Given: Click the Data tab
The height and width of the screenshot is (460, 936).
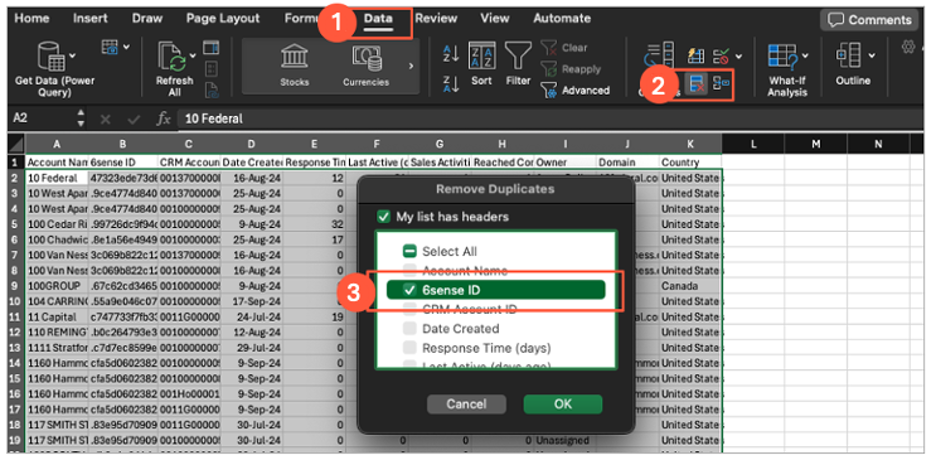Looking at the screenshot, I should 378,18.
